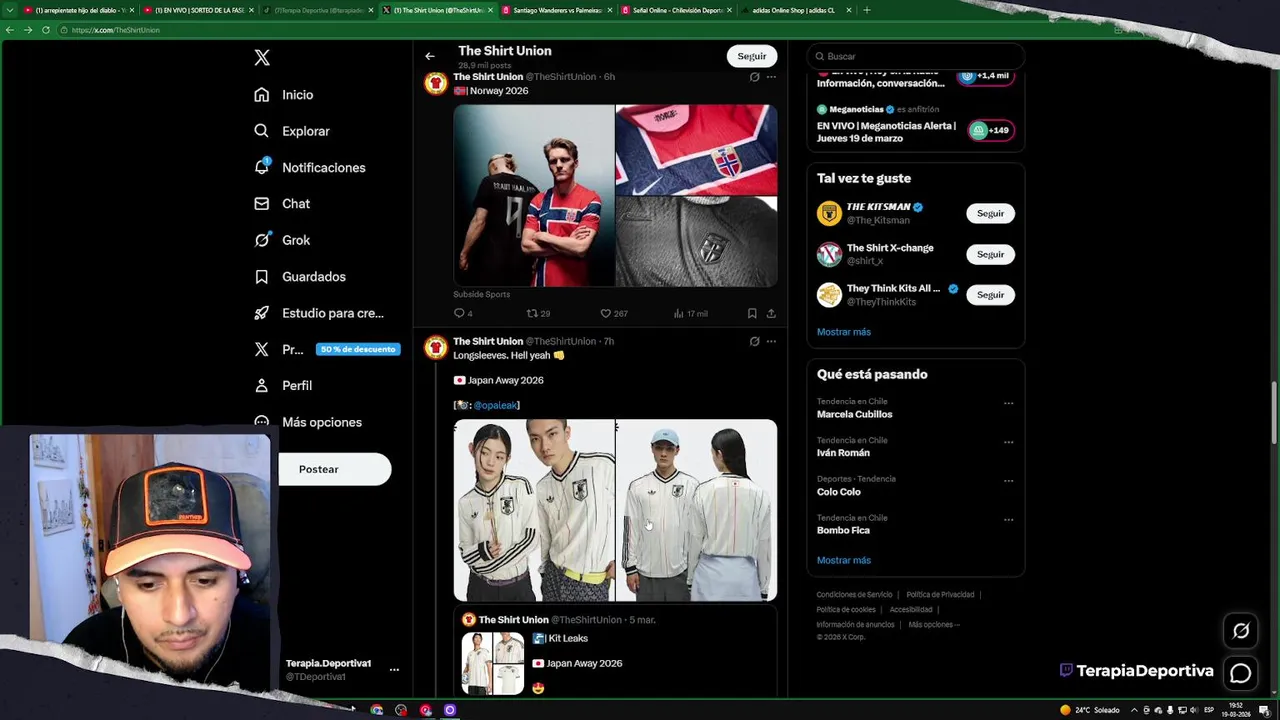
Task: Click the back arrow beside The Shirt Union
Action: click(x=429, y=56)
